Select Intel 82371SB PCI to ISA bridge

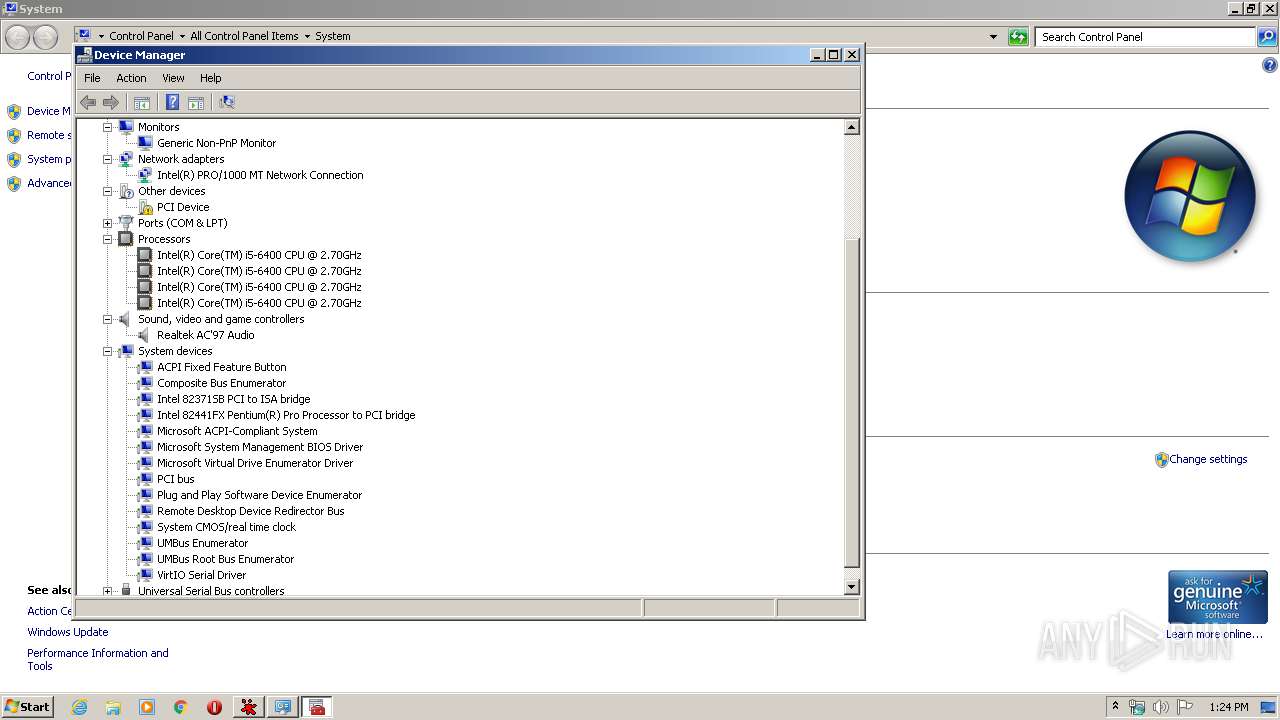(x=233, y=399)
